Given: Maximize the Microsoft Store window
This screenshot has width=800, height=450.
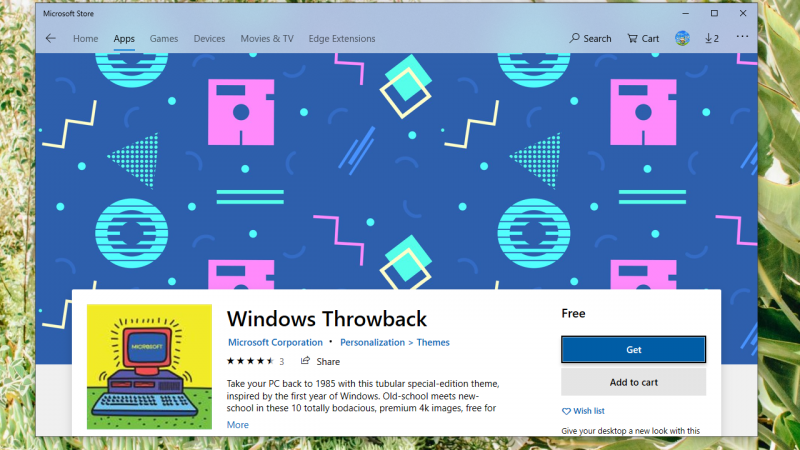Looking at the screenshot, I should point(714,14).
